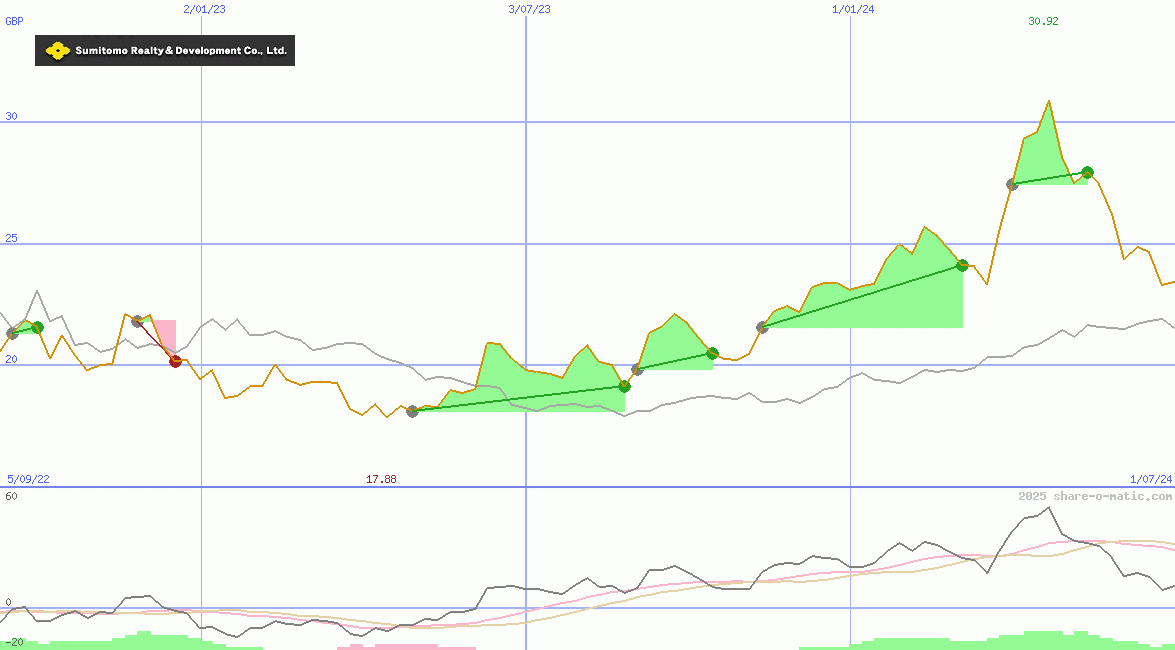
Task: Click the 60 indicator axis label
Action: pyautogui.click(x=11, y=496)
